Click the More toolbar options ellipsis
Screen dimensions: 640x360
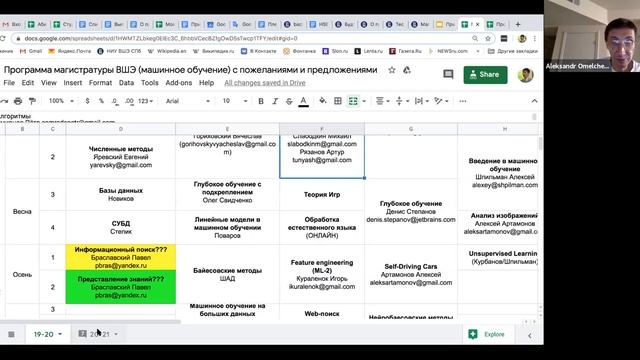[x=462, y=101]
